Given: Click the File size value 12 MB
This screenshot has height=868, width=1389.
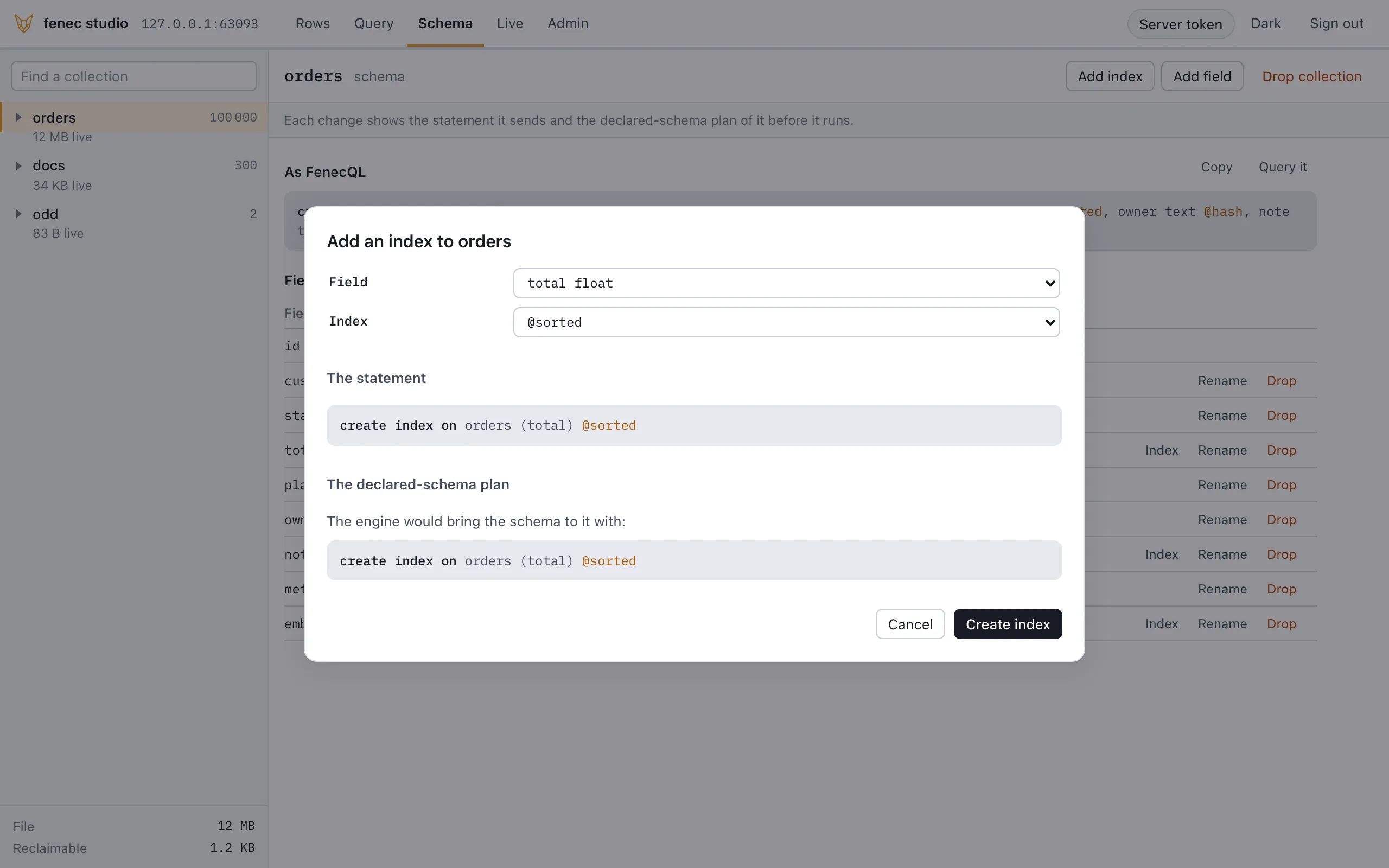Looking at the screenshot, I should point(236,826).
